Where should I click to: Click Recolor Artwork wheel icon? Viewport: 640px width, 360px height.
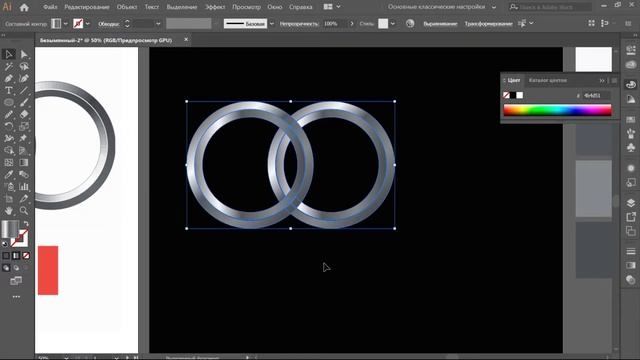click(410, 24)
